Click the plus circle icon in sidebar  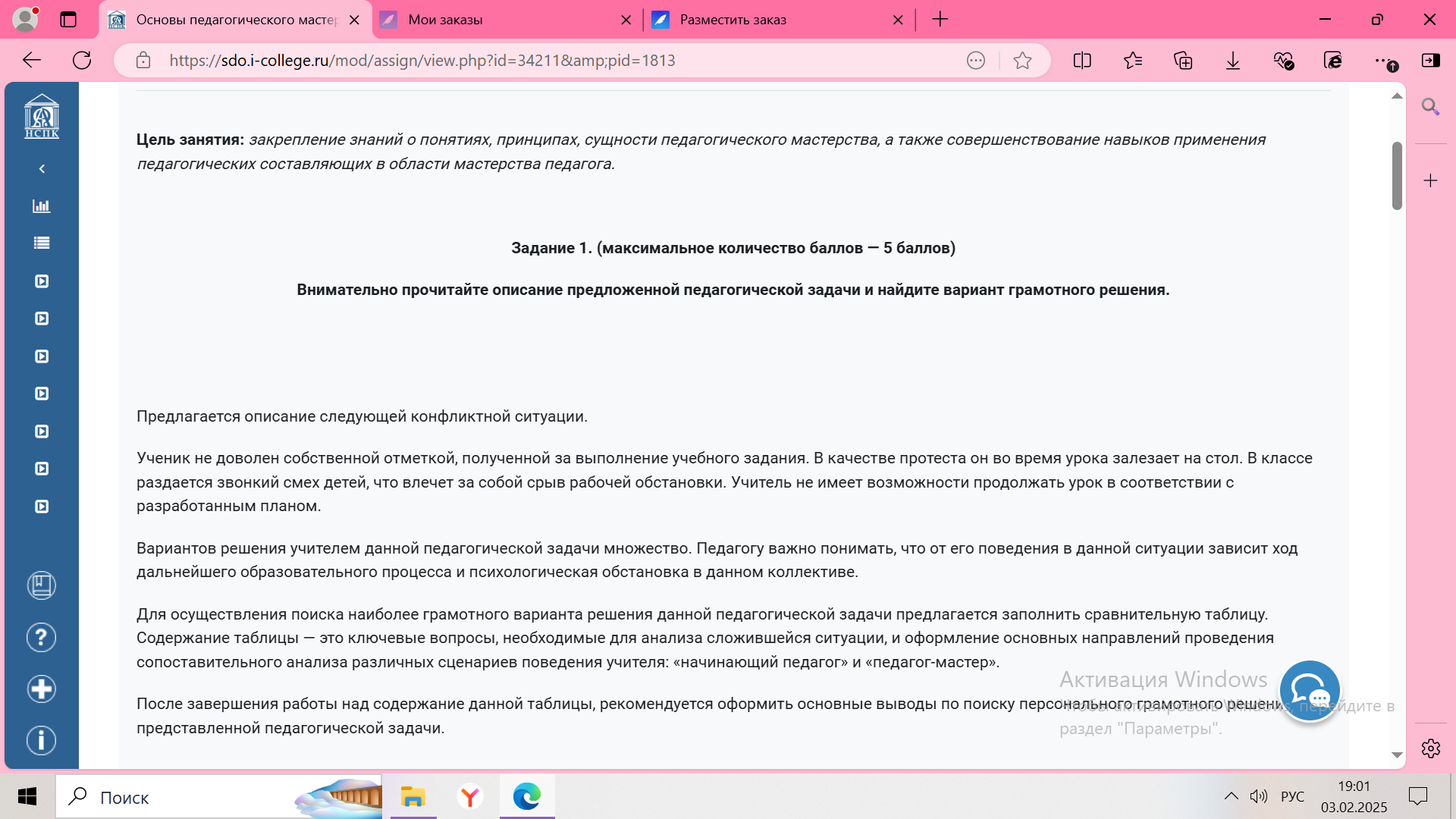click(x=42, y=689)
